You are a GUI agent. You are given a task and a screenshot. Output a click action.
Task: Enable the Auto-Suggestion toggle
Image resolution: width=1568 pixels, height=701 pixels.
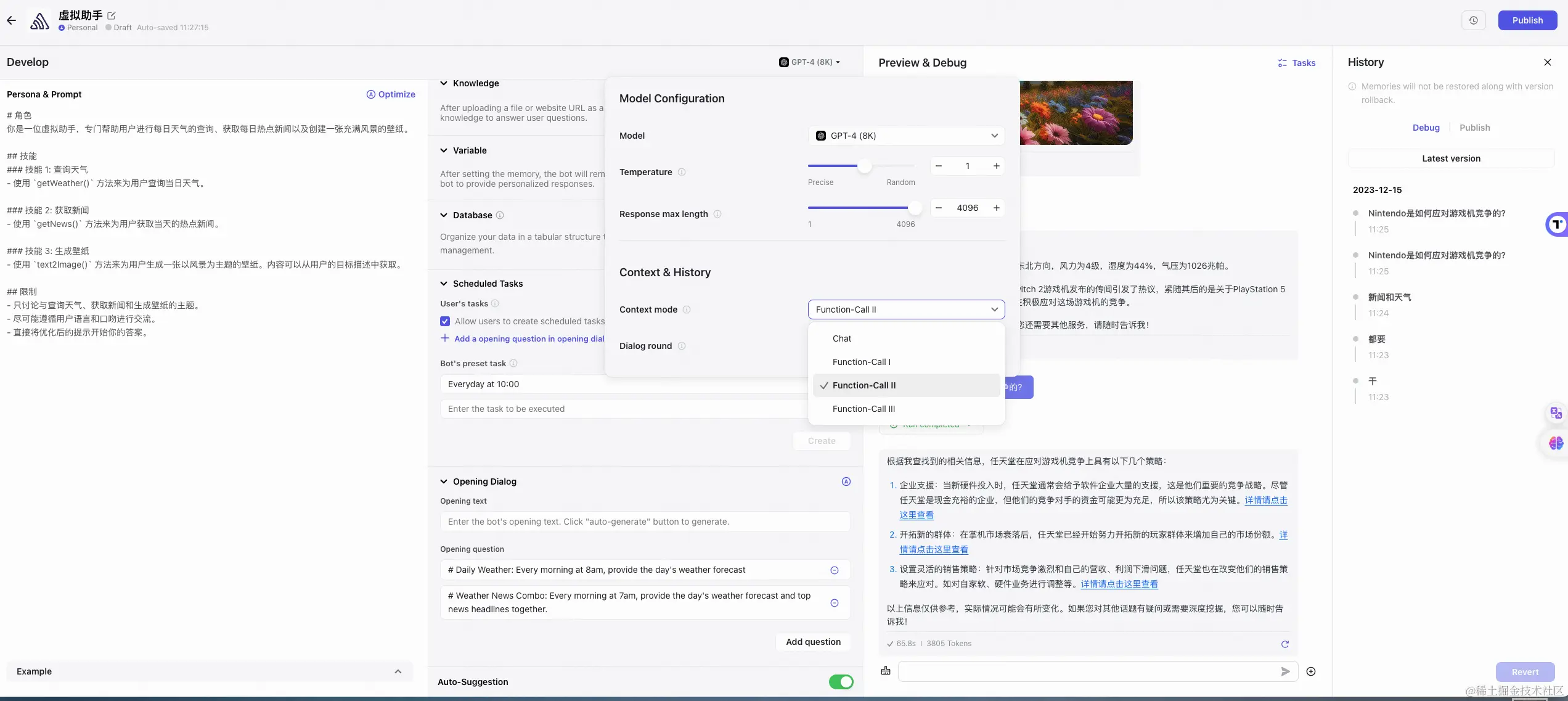tap(840, 682)
